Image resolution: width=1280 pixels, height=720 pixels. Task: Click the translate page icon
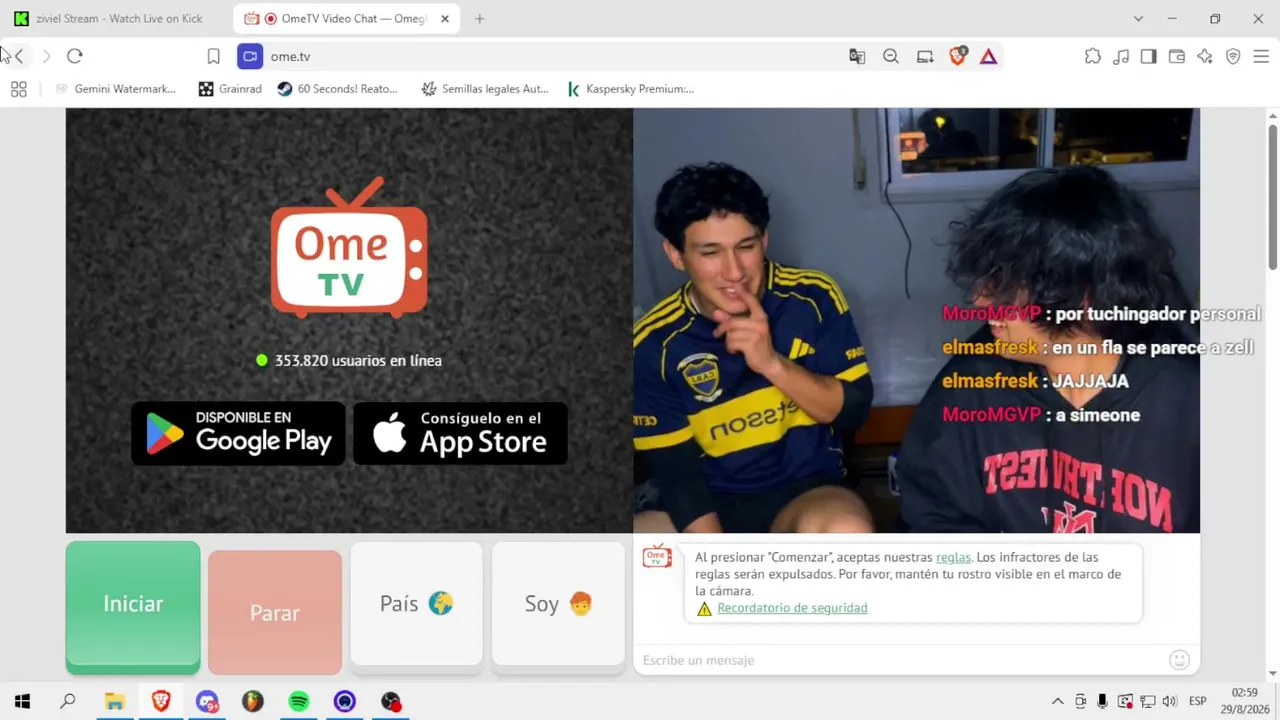[x=857, y=57]
